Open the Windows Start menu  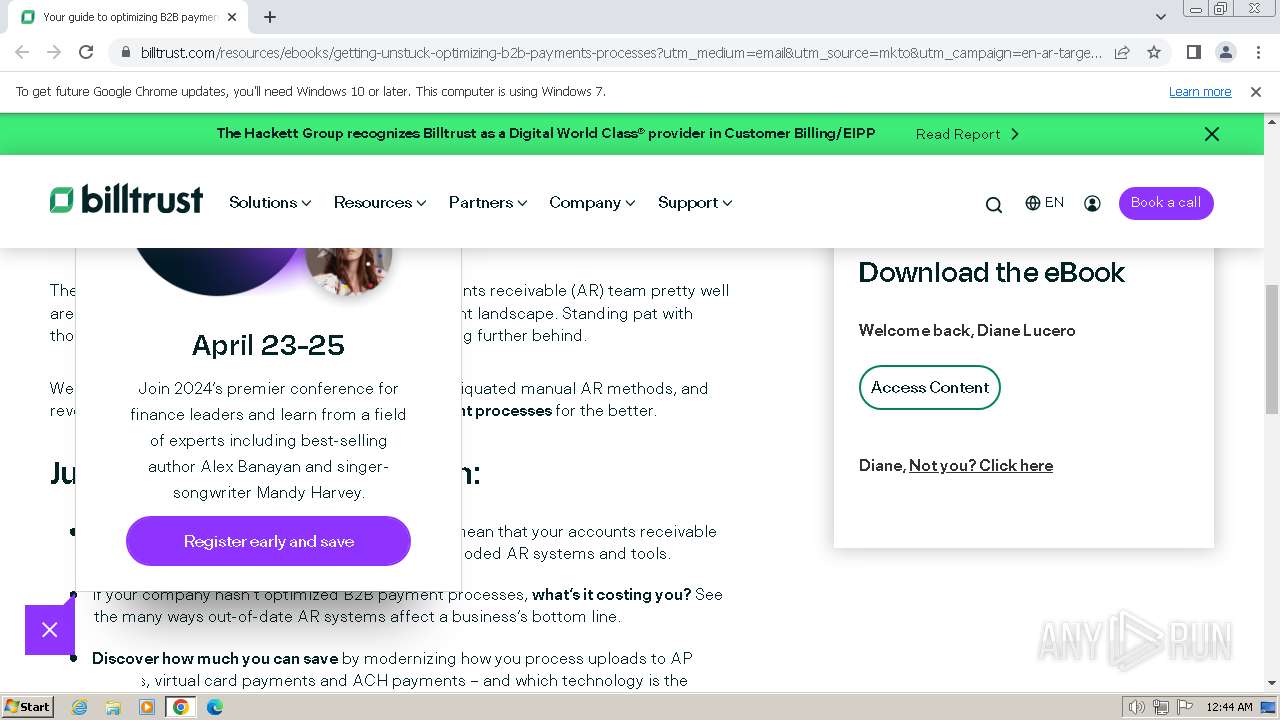pyautogui.click(x=27, y=707)
